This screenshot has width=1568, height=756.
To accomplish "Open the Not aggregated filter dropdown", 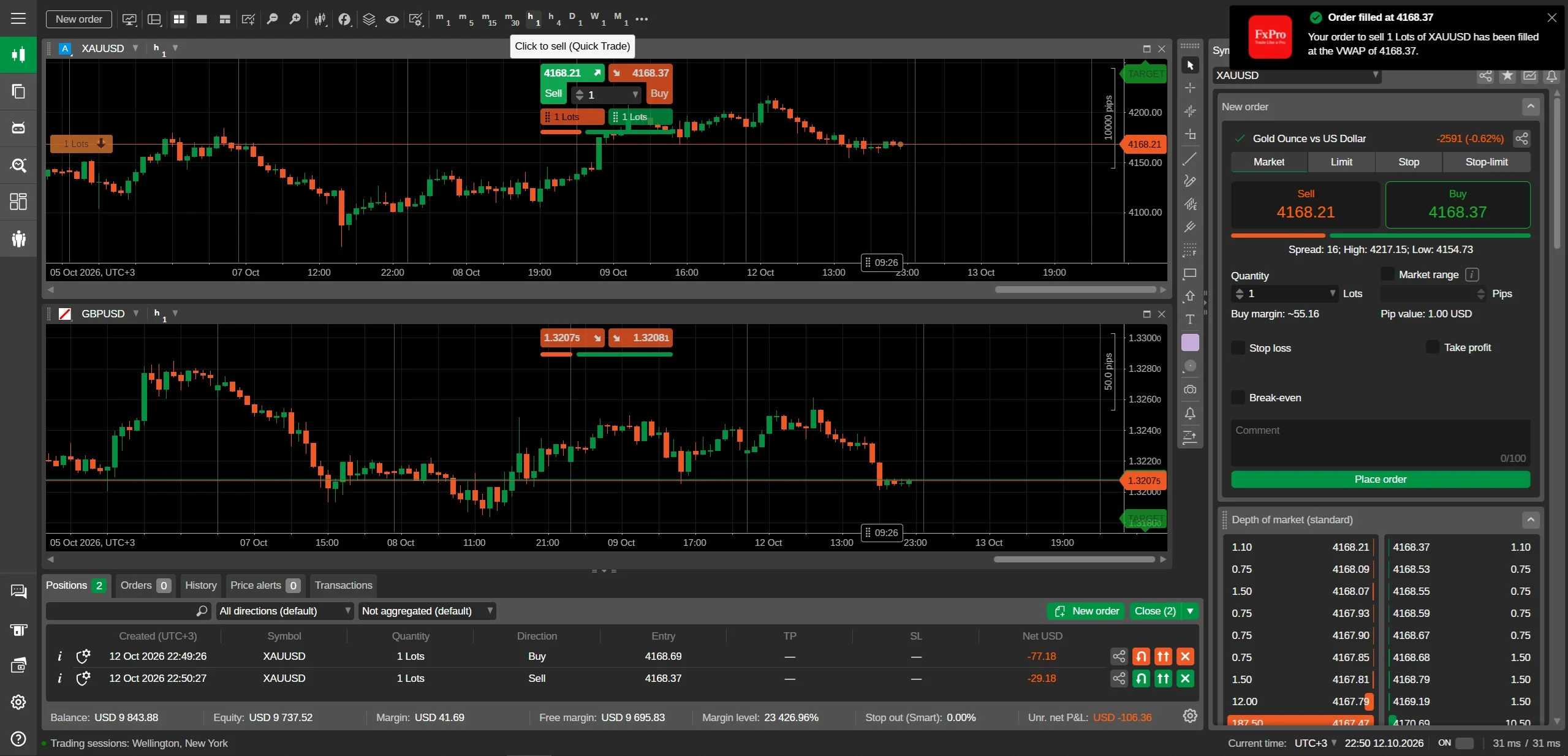I will (427, 611).
